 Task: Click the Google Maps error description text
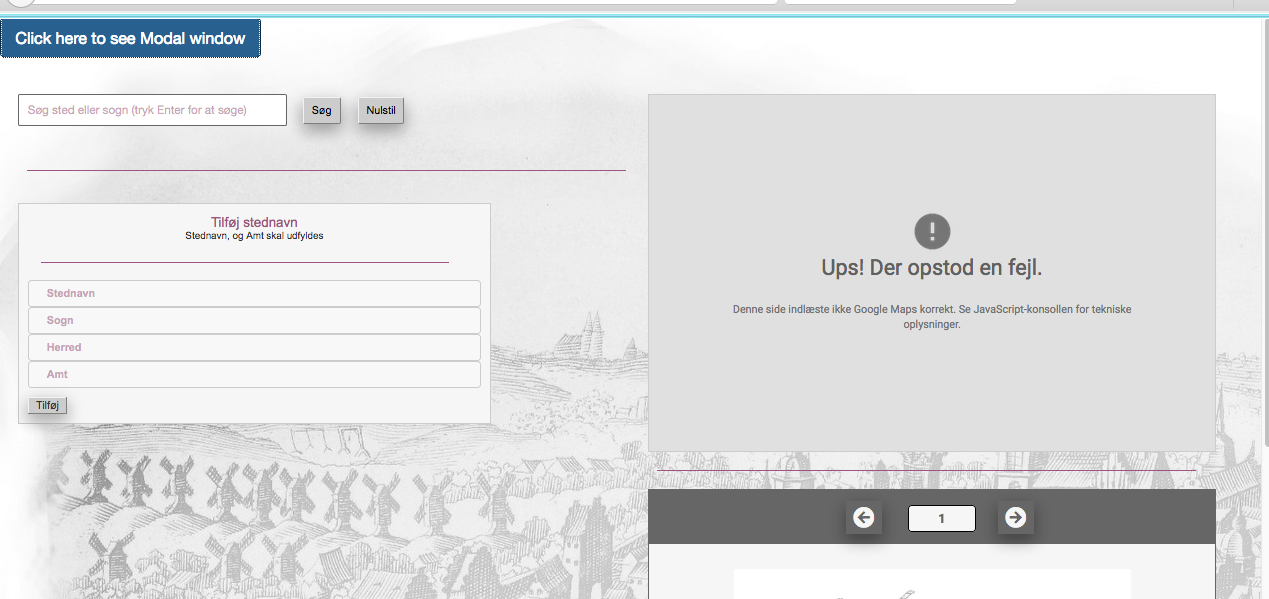[931, 317]
